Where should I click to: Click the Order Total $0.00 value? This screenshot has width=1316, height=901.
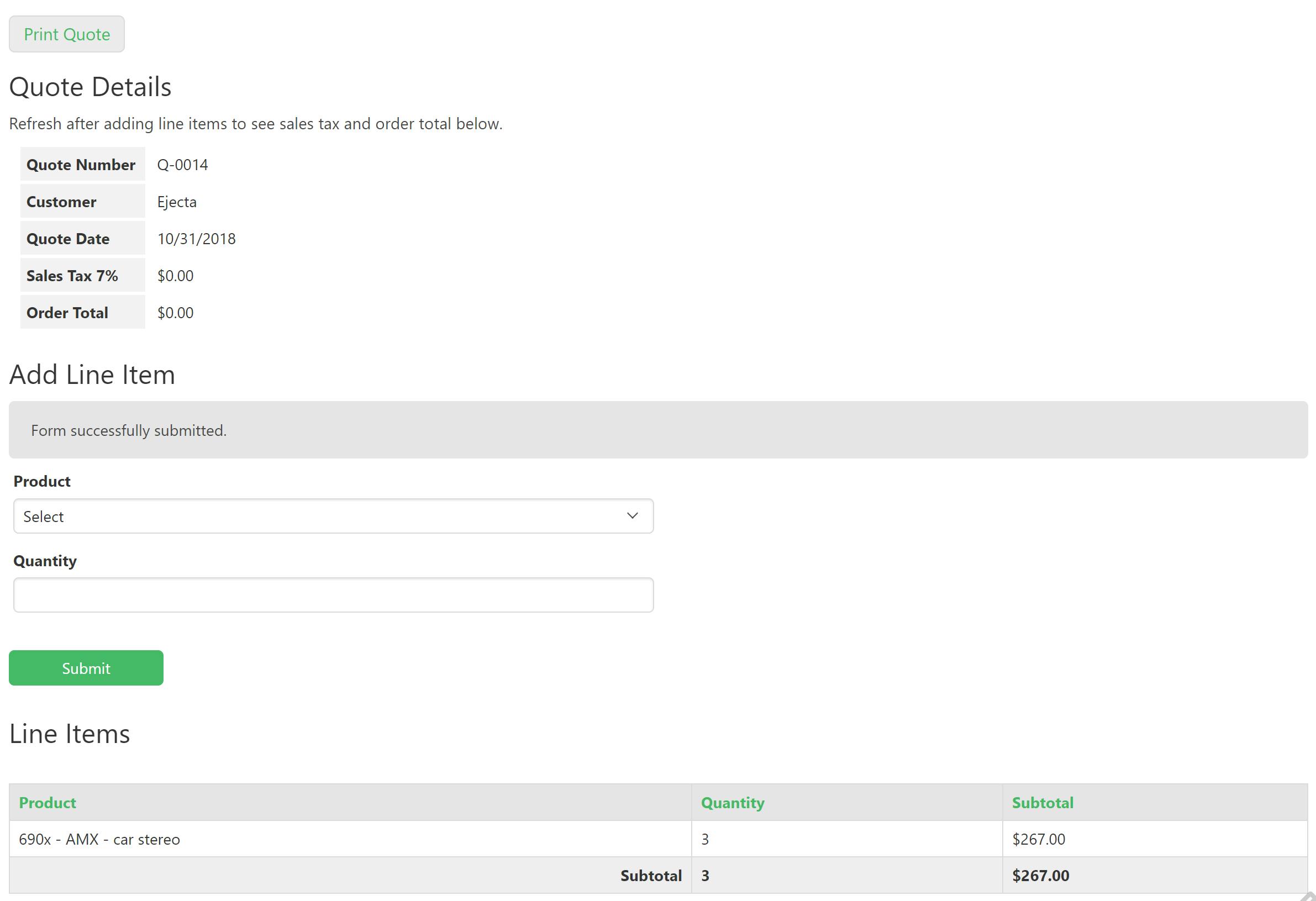tap(176, 313)
